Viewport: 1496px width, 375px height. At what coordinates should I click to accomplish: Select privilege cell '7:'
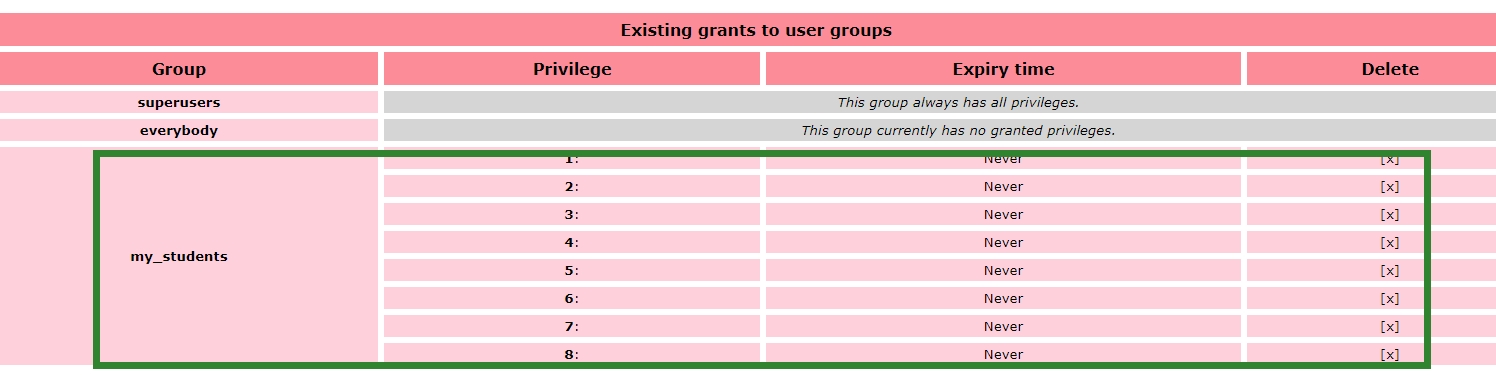pyautogui.click(x=572, y=326)
